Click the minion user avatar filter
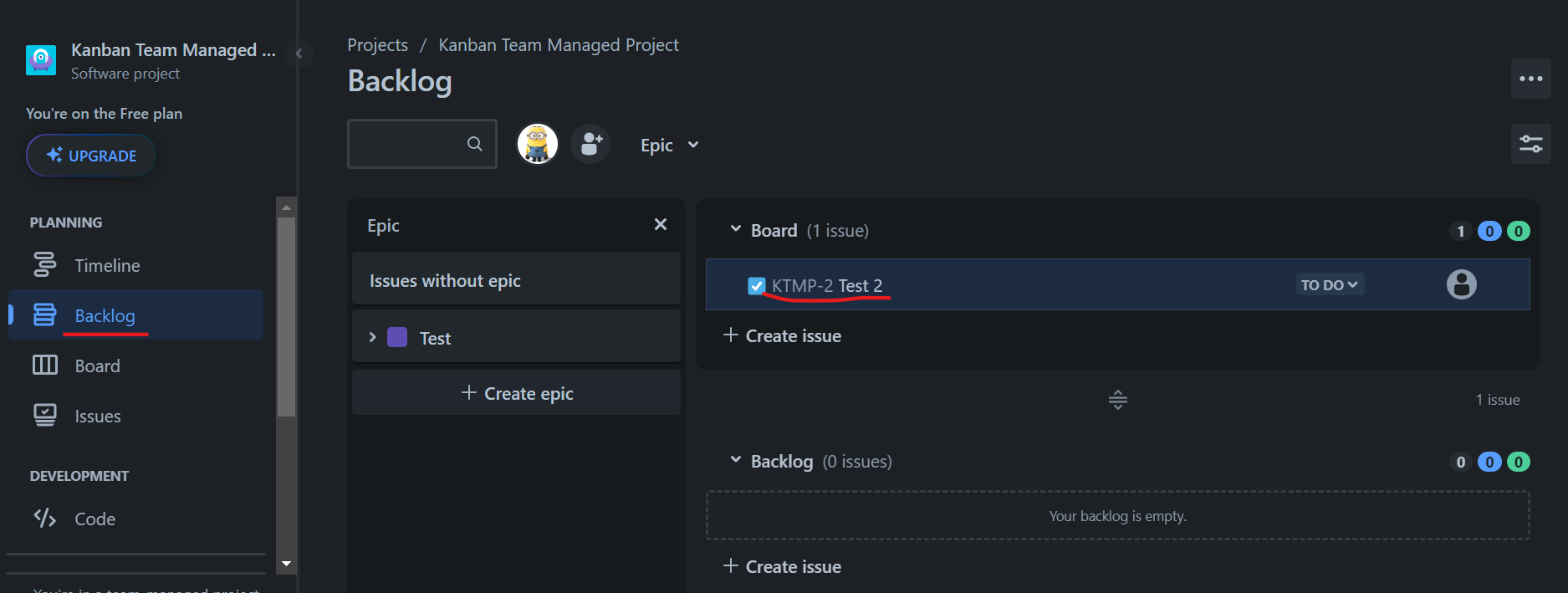 [x=538, y=144]
